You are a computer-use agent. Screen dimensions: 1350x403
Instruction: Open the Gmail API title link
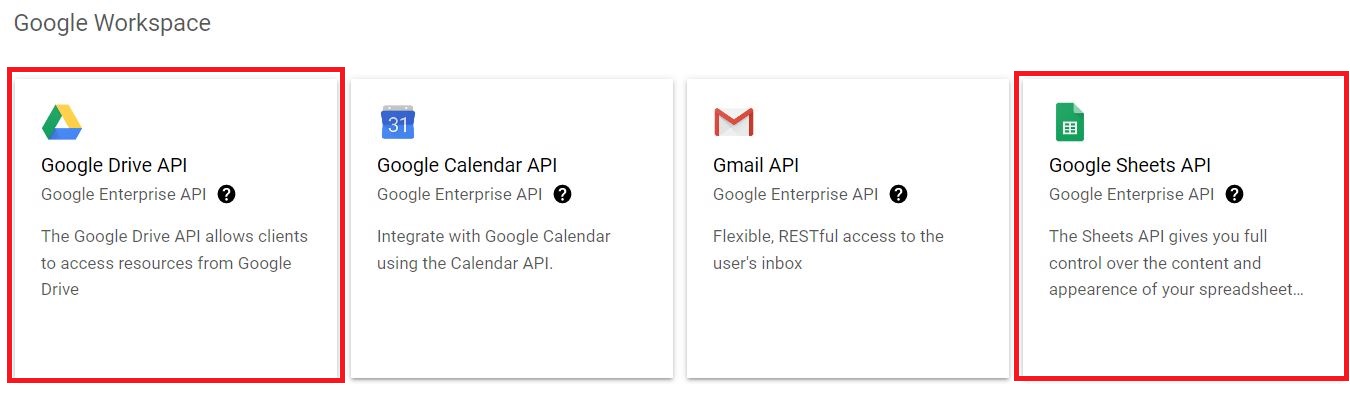pos(756,166)
